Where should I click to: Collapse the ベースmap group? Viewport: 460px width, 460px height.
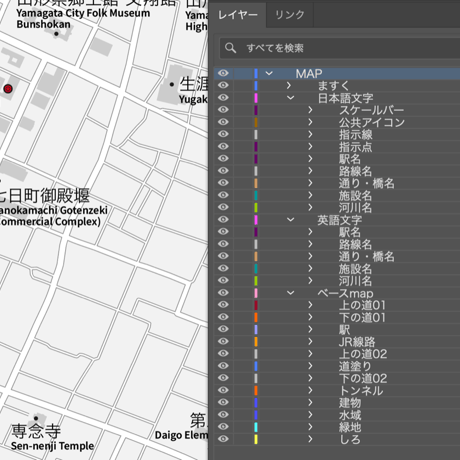point(290,293)
